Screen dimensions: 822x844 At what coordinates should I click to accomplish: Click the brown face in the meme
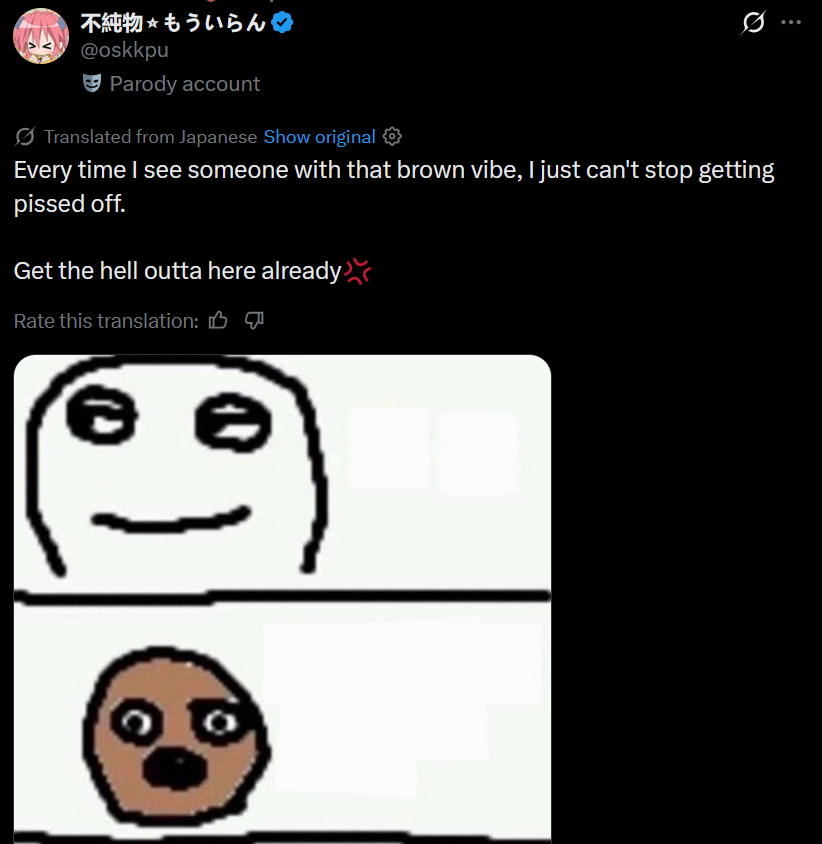[x=175, y=738]
